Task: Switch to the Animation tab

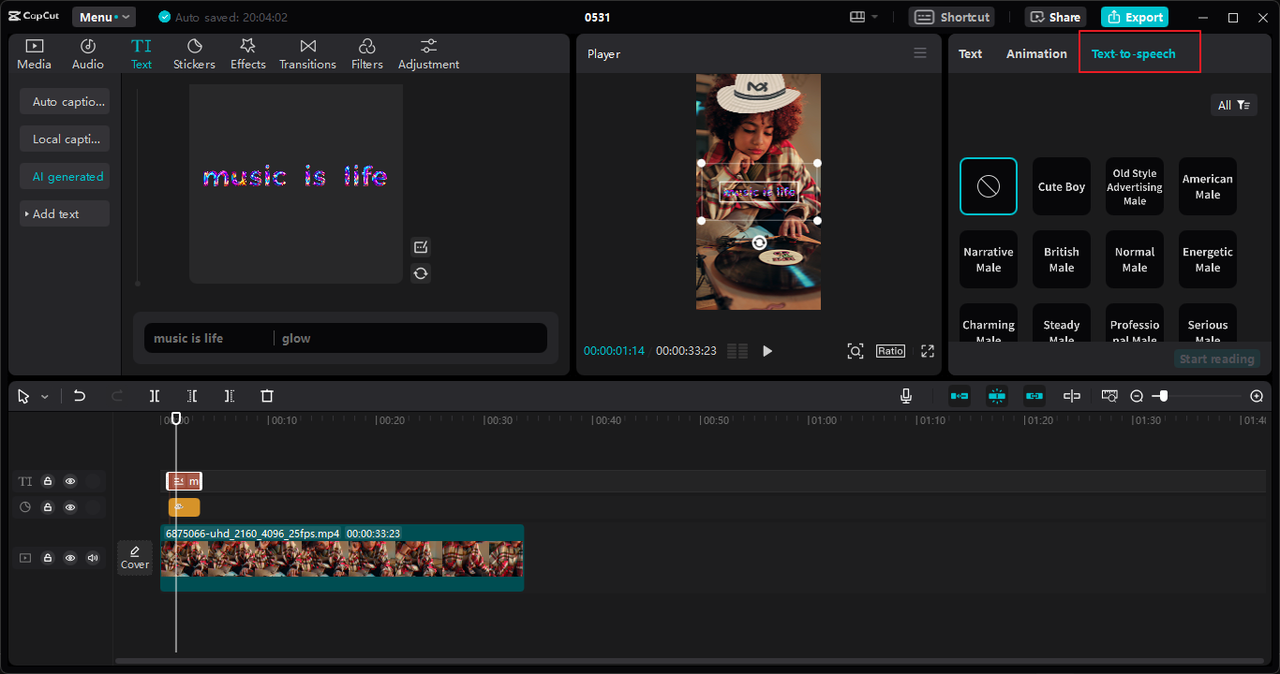Action: (1036, 54)
